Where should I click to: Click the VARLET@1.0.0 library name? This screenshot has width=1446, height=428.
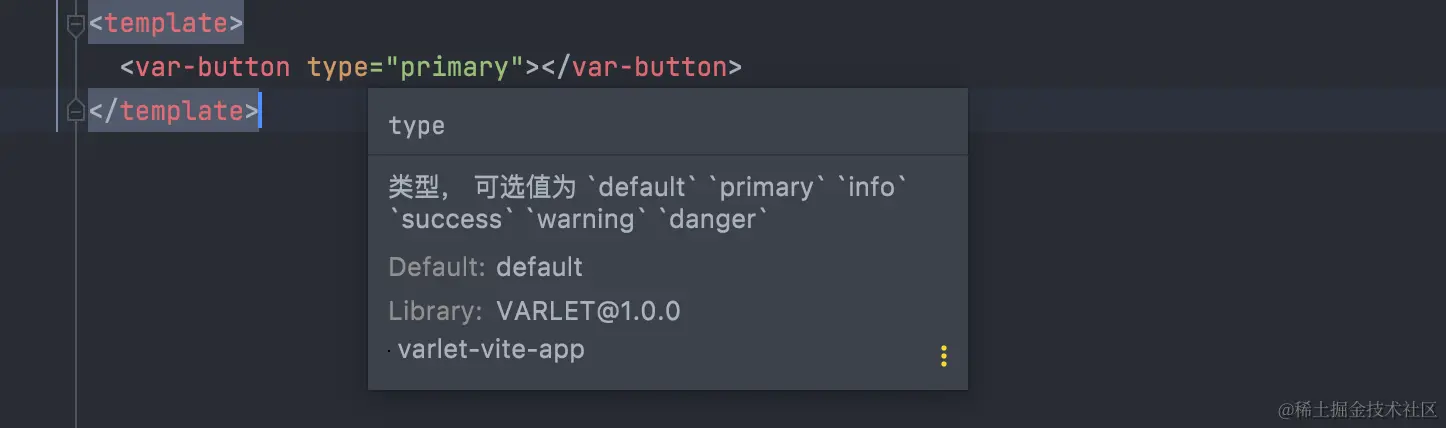pyautogui.click(x=588, y=311)
